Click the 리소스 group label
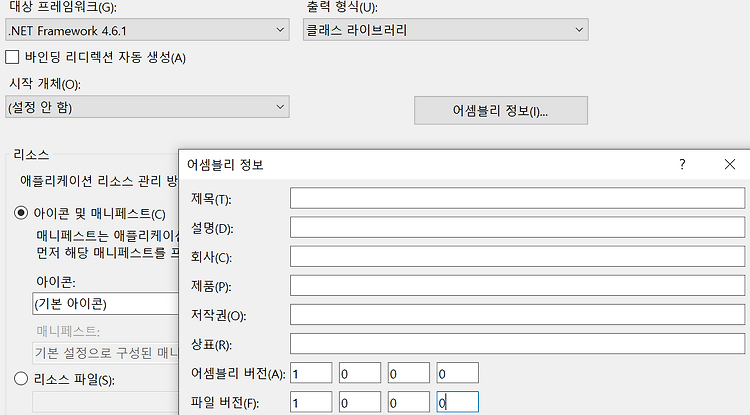Viewport: 750px width, 415px height. [31, 155]
